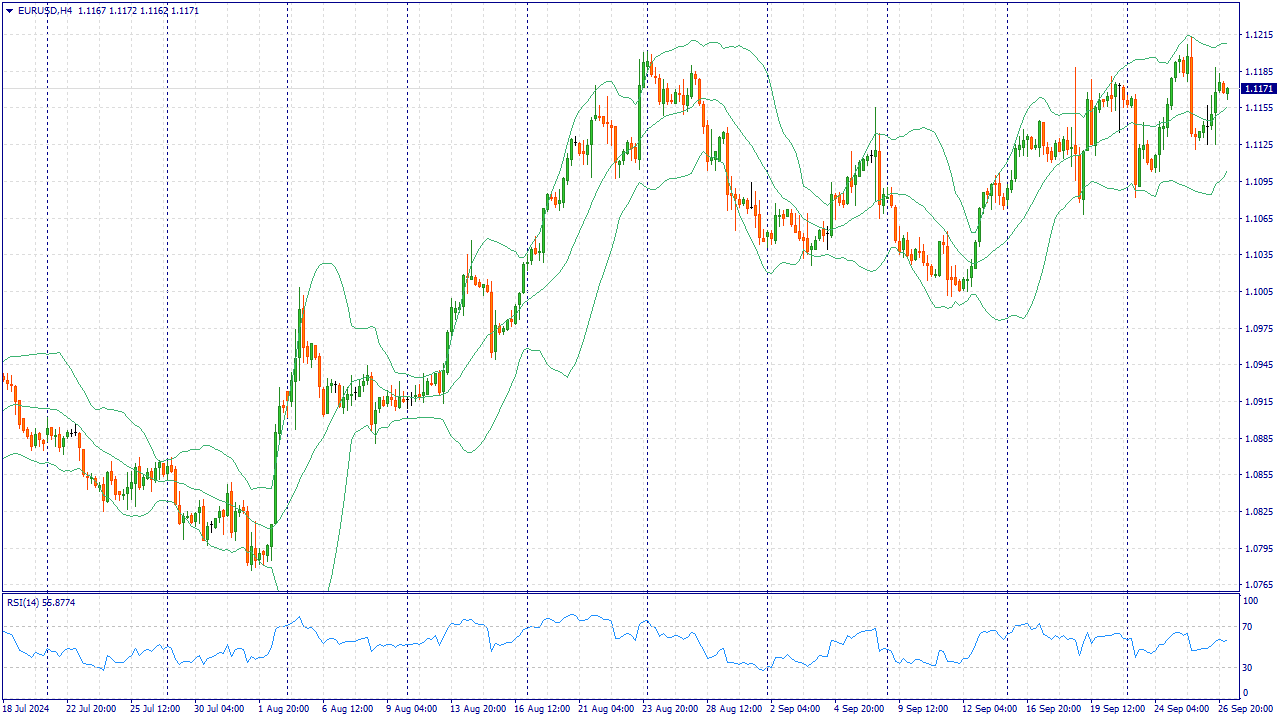1280x720 pixels.
Task: Click the 4 Sep 20:00 time label
Action: (858, 709)
